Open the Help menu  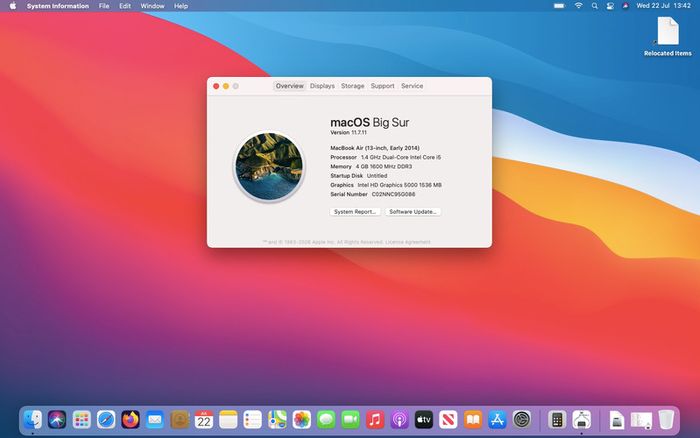(181, 6)
